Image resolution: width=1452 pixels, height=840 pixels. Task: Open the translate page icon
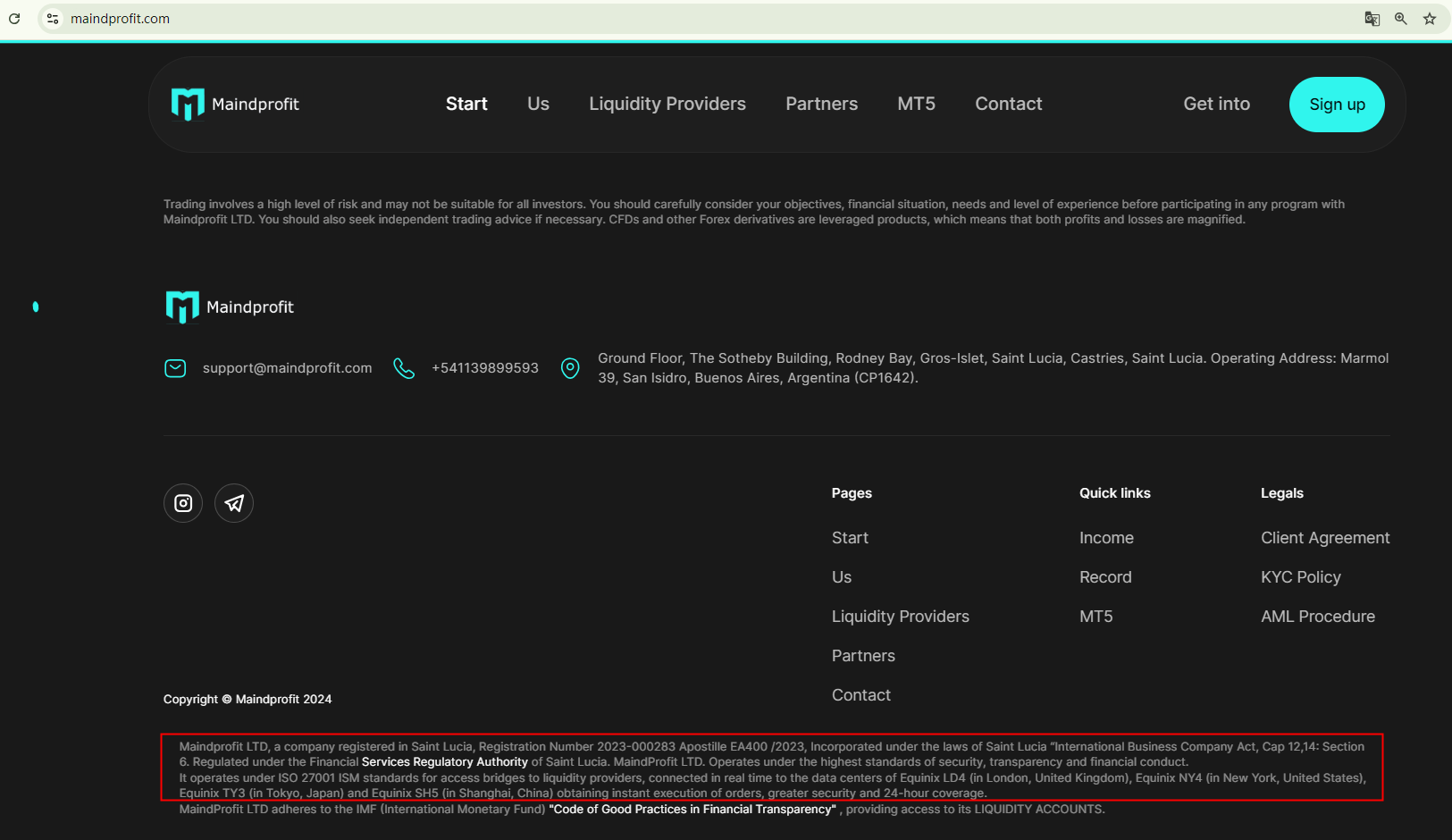[x=1372, y=19]
